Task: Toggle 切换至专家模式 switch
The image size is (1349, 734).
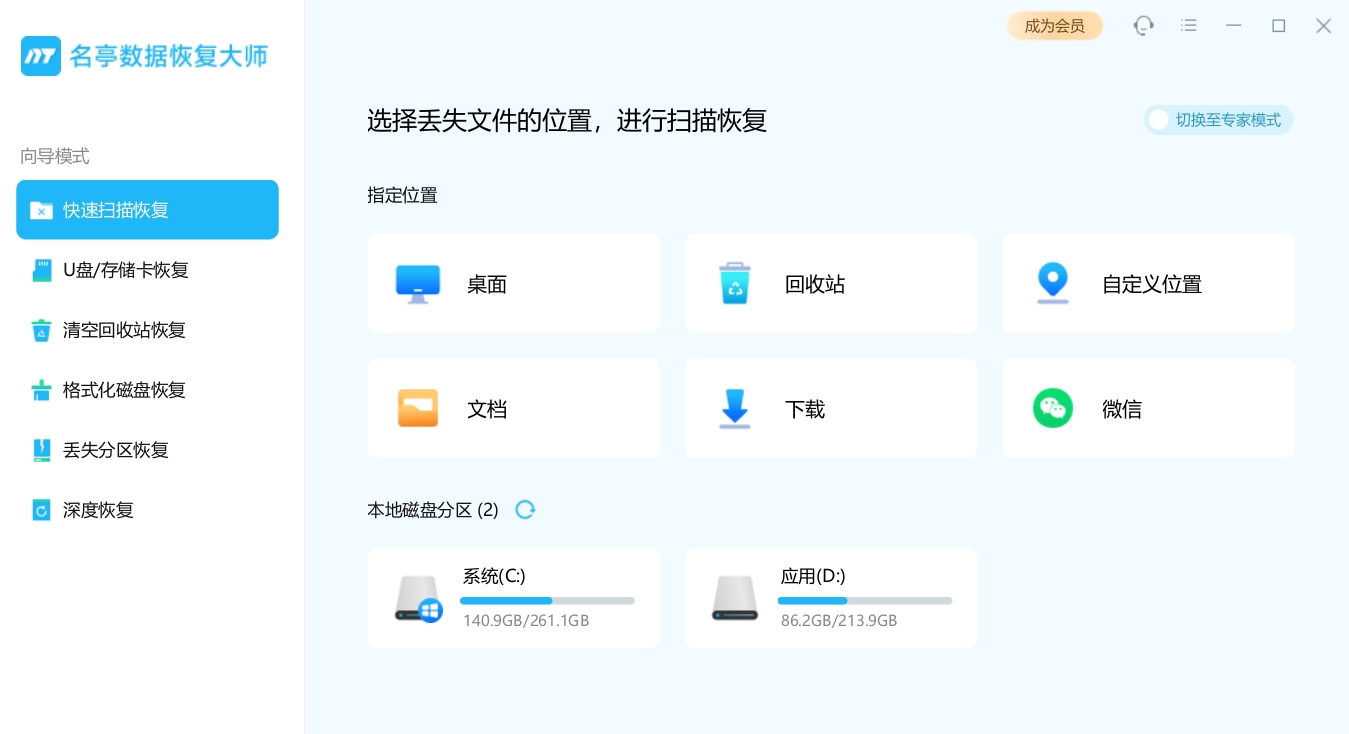Action: coord(1218,120)
